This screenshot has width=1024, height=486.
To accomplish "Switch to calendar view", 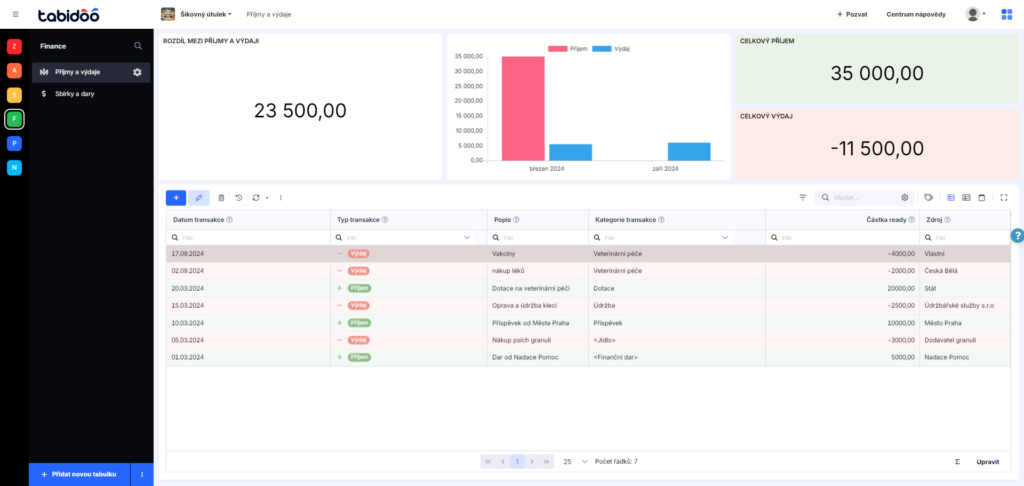I will (982, 197).
